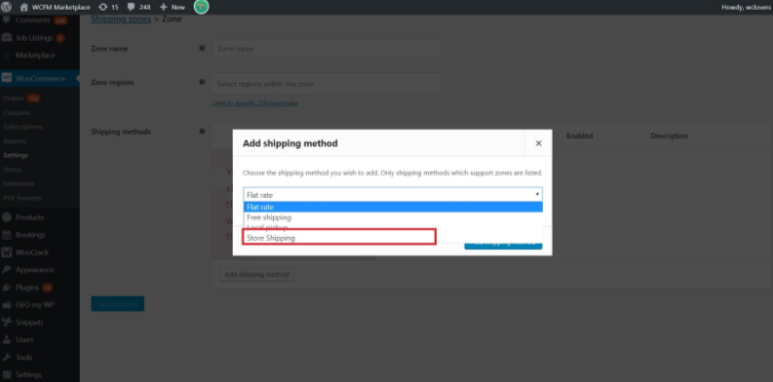This screenshot has height=382, width=773.
Task: Click Add shipping method button below table
Action: [x=257, y=274]
